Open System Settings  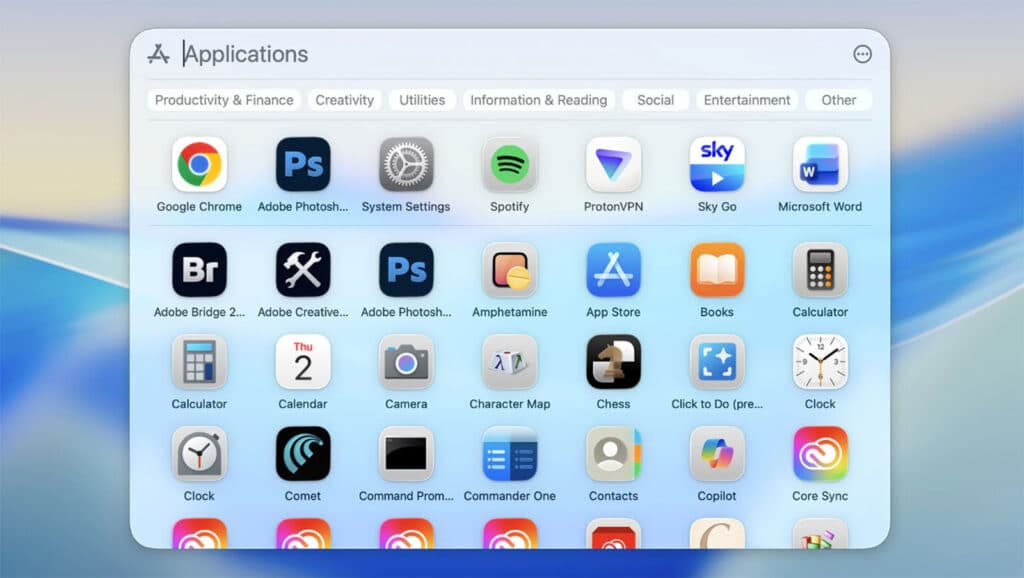[406, 168]
